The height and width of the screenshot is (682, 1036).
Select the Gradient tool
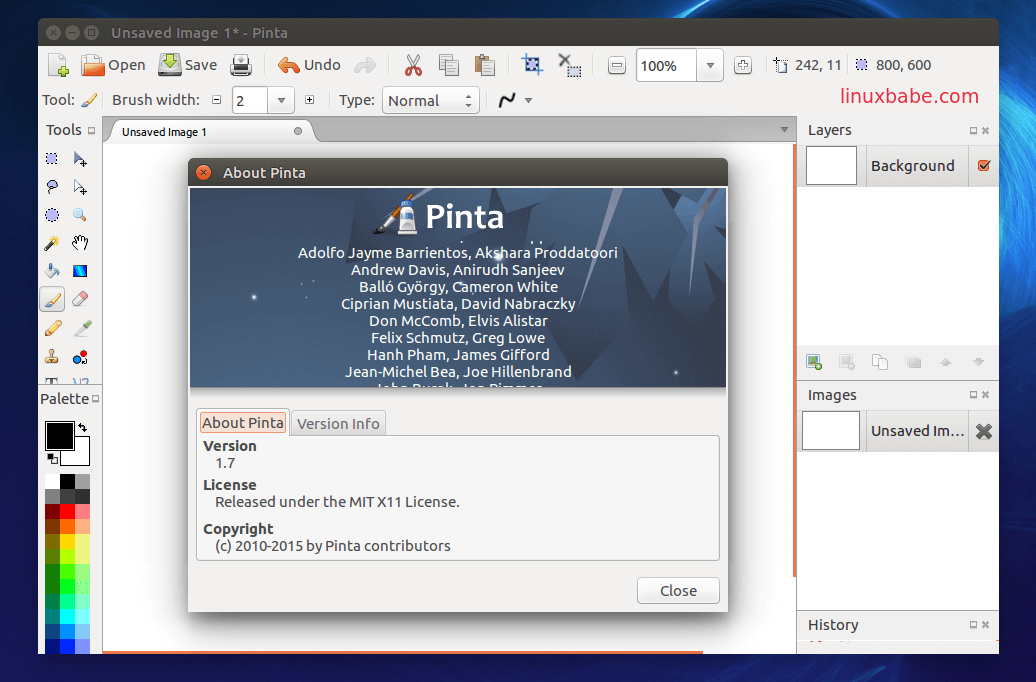point(81,271)
